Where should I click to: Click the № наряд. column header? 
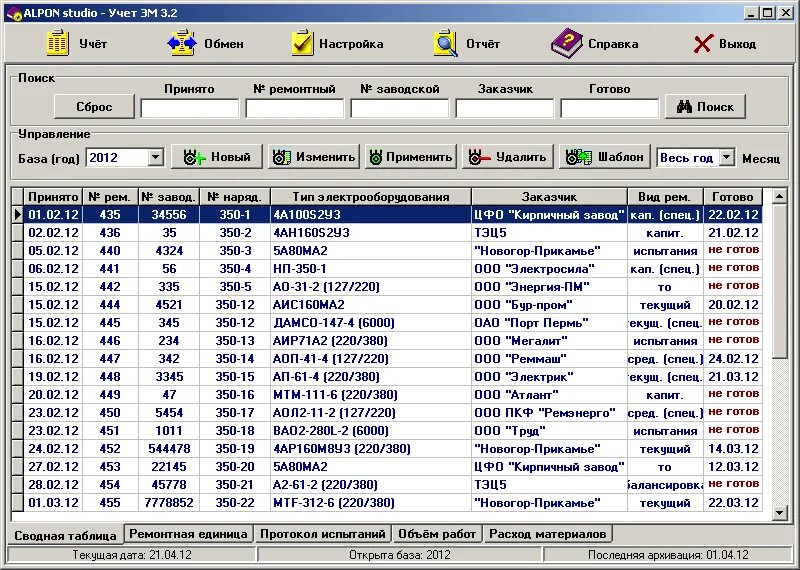click(x=235, y=196)
